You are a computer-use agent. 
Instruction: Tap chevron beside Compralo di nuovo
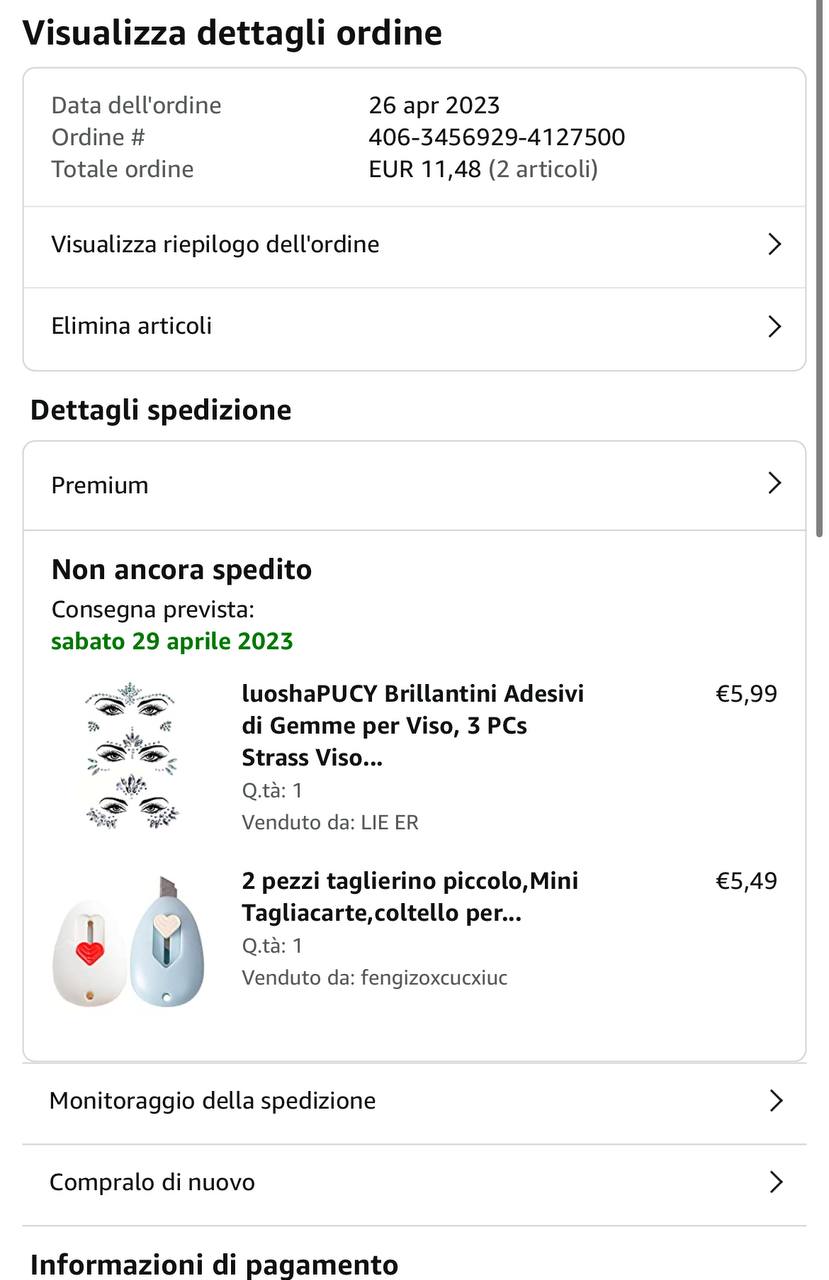pyautogui.click(x=775, y=1183)
